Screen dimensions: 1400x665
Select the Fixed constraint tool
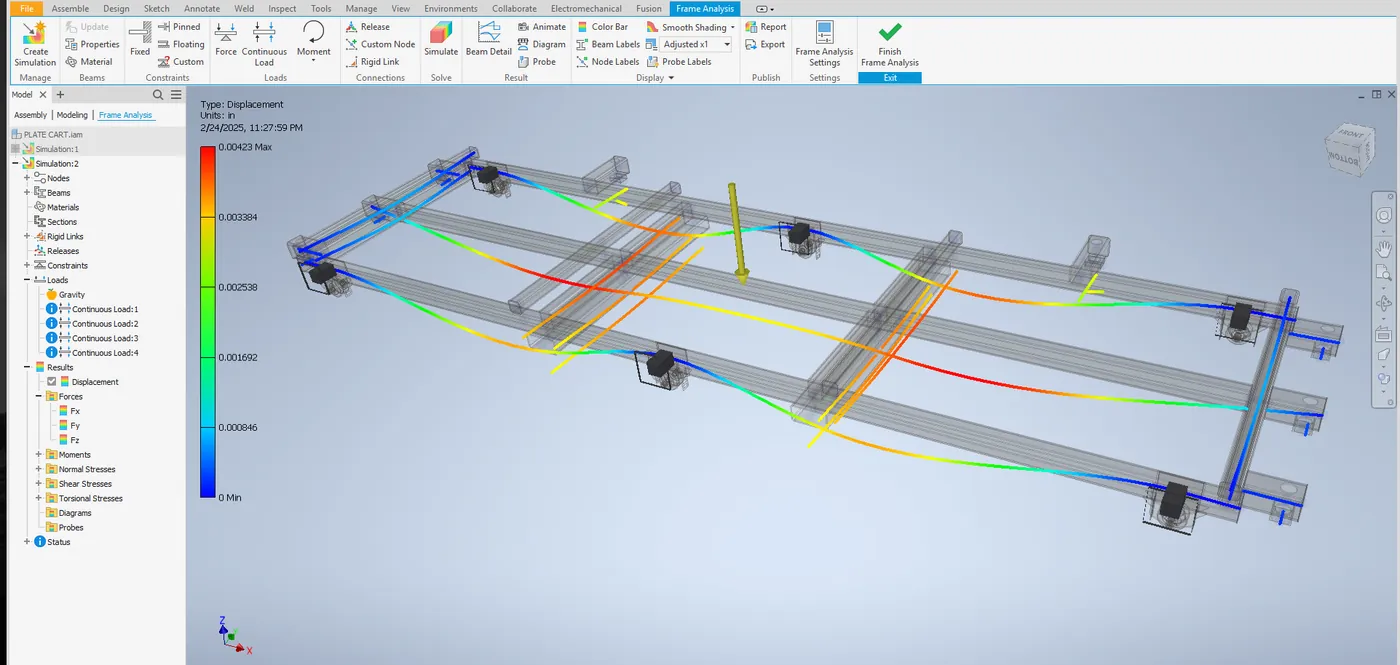(140, 40)
